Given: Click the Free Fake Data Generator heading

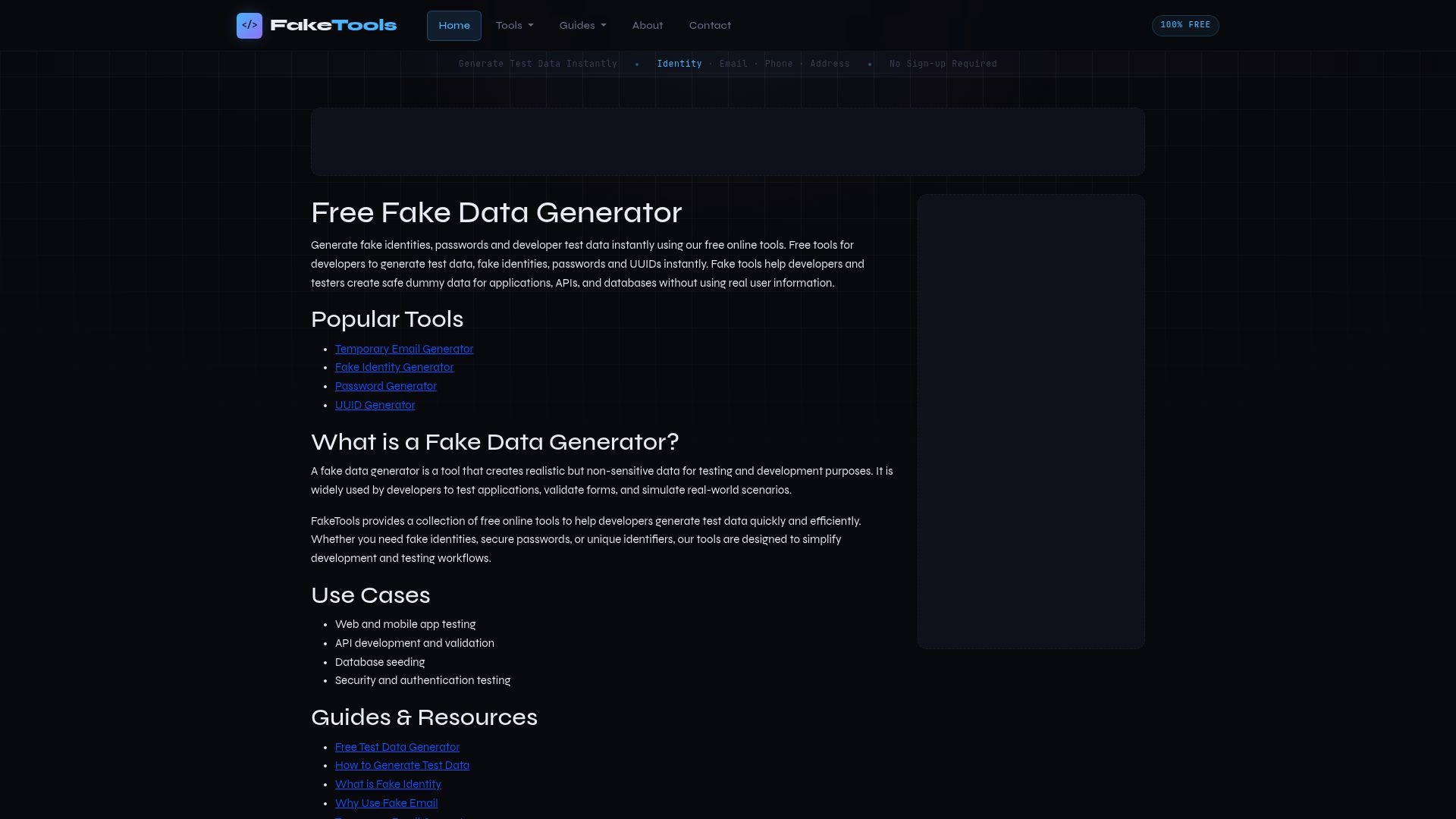Looking at the screenshot, I should 497,213.
